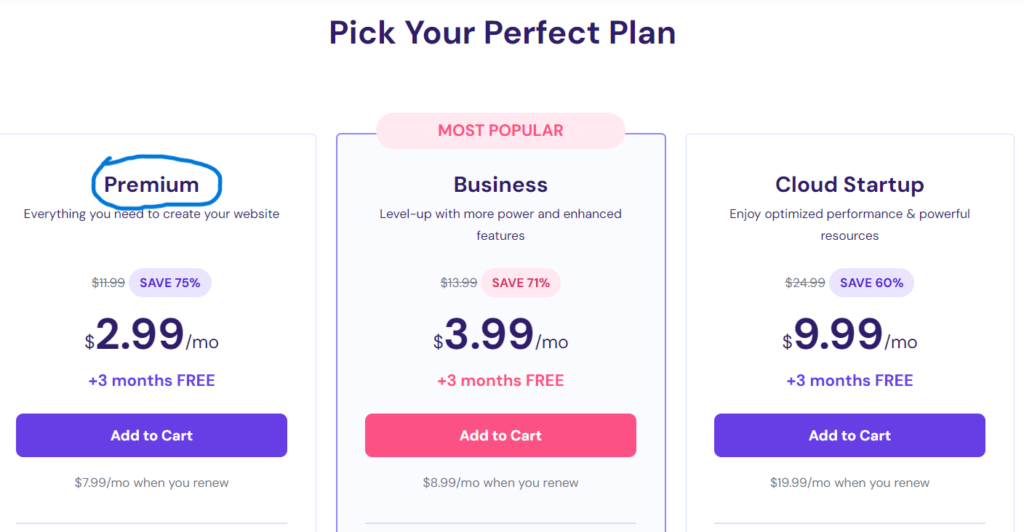
Task: Add the Business plan to cart
Action: pyautogui.click(x=500, y=435)
